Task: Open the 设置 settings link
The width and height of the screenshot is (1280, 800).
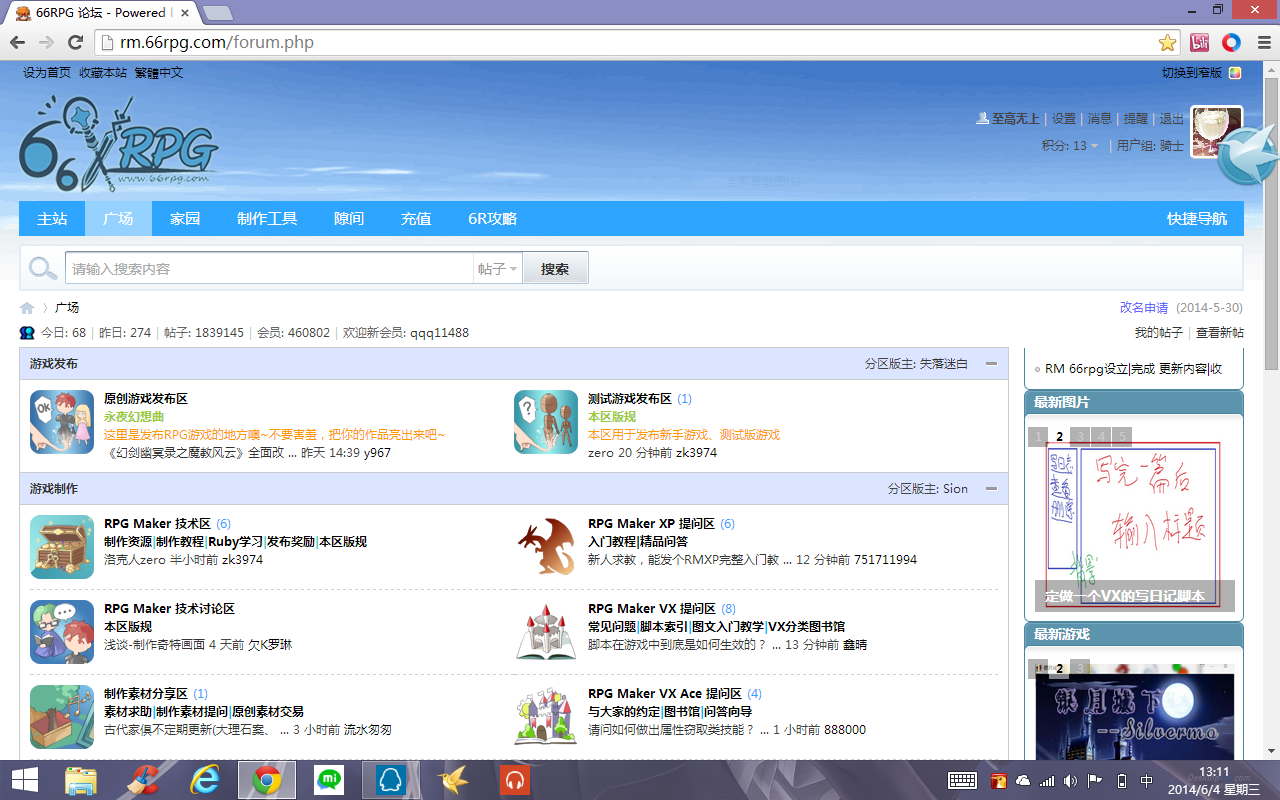Action: click(1064, 118)
